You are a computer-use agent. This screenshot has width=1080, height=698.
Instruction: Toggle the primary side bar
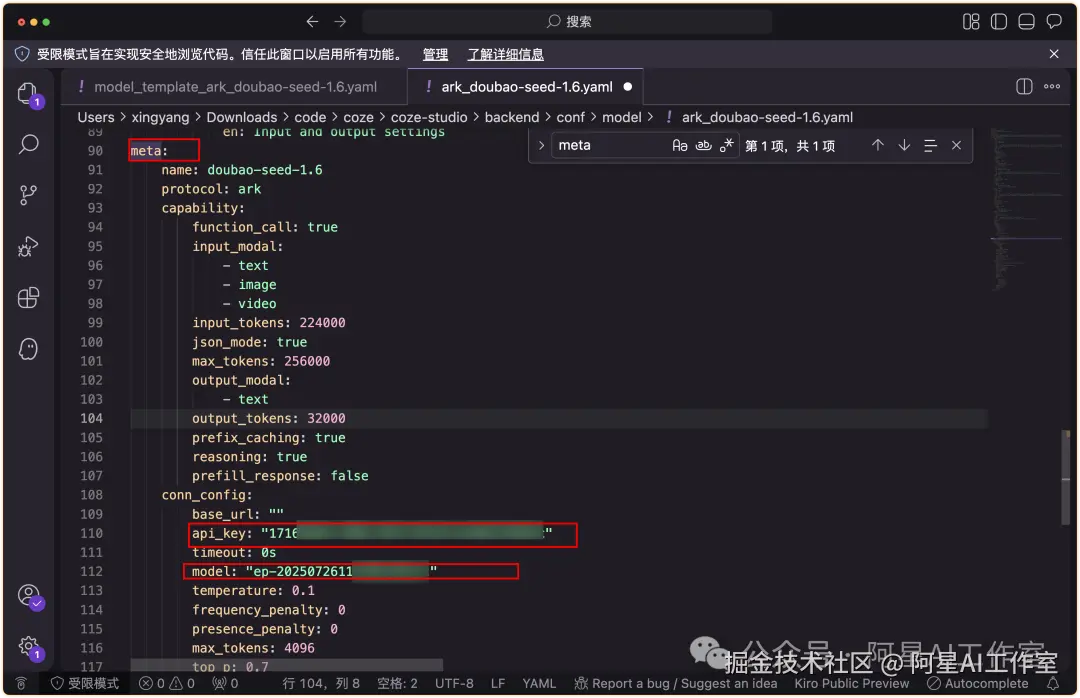pos(999,21)
